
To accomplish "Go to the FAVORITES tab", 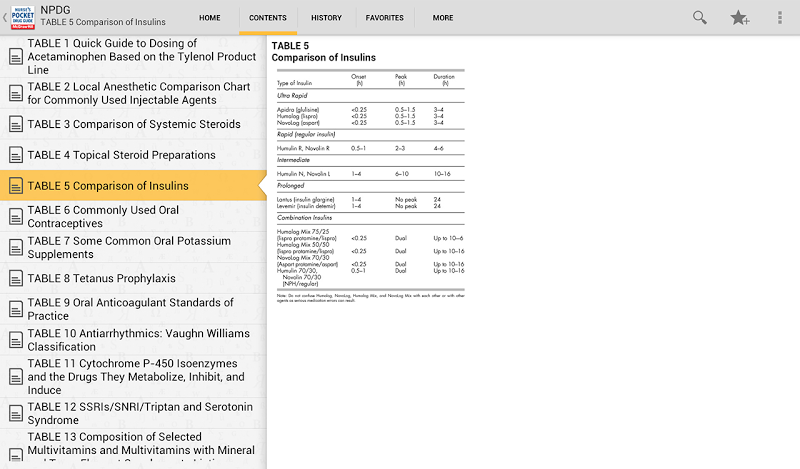I will point(385,18).
